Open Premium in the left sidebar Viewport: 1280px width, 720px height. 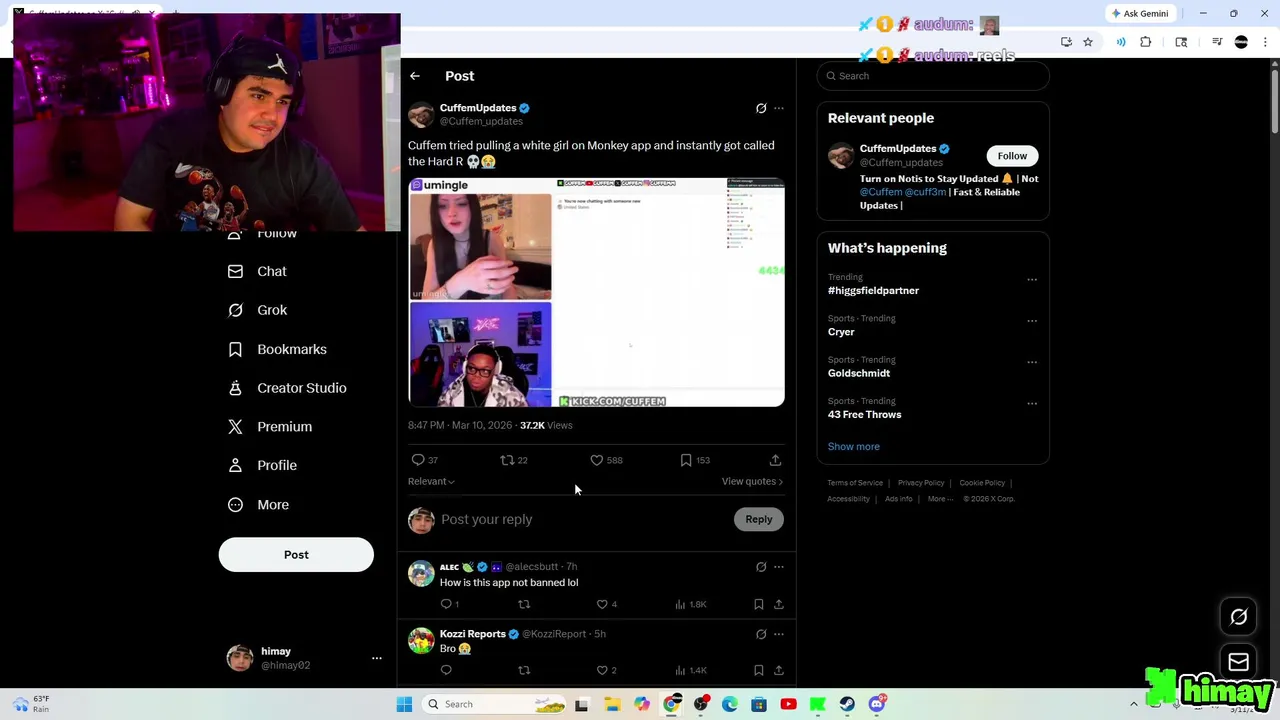tap(270, 427)
